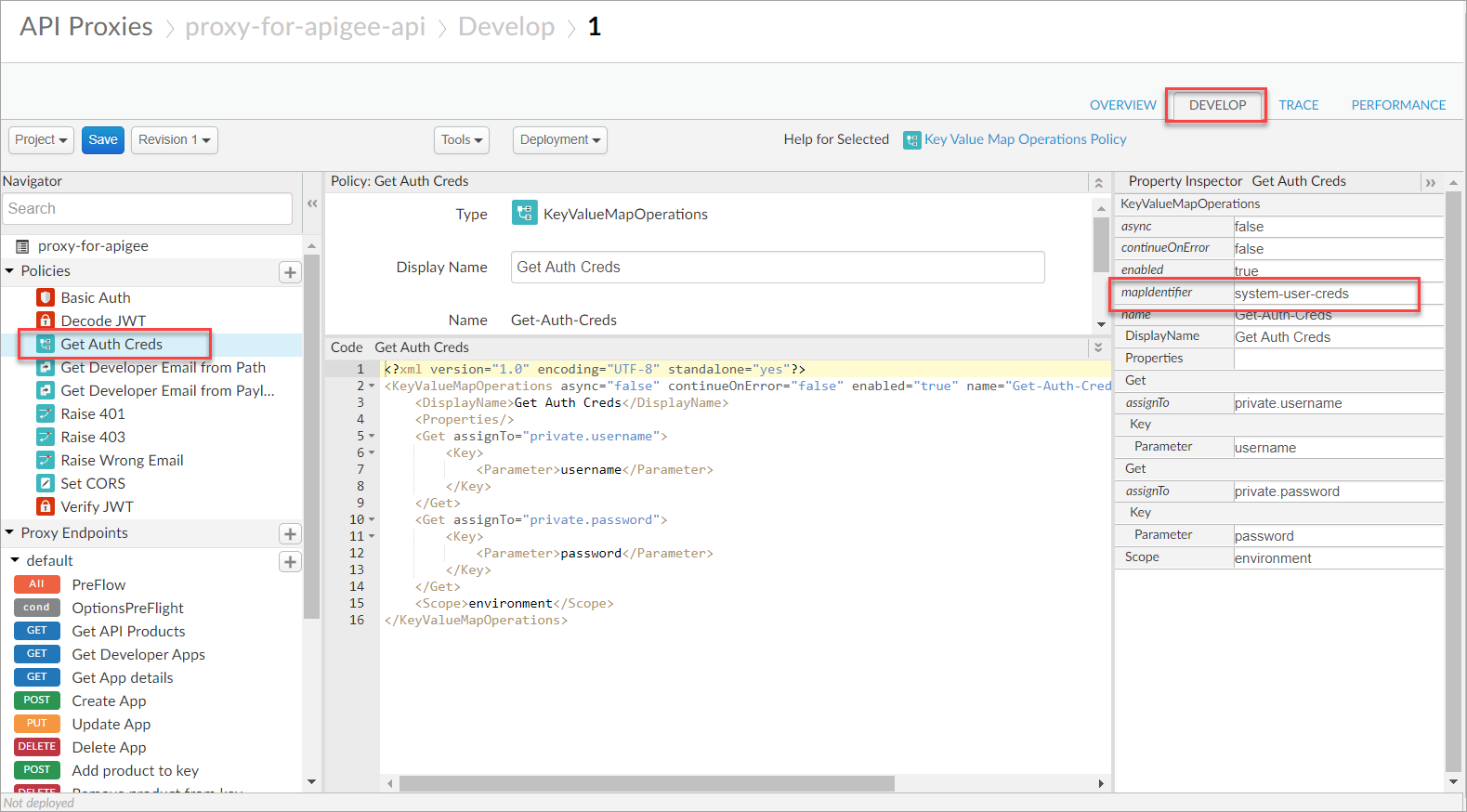Open the Revision 1 dropdown
Screen dimensions: 1467x812
(175, 140)
